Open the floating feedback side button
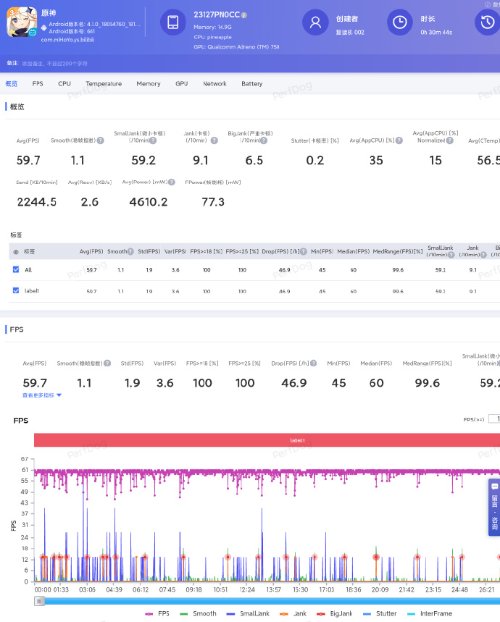This screenshot has height=622, width=500. coord(494,507)
